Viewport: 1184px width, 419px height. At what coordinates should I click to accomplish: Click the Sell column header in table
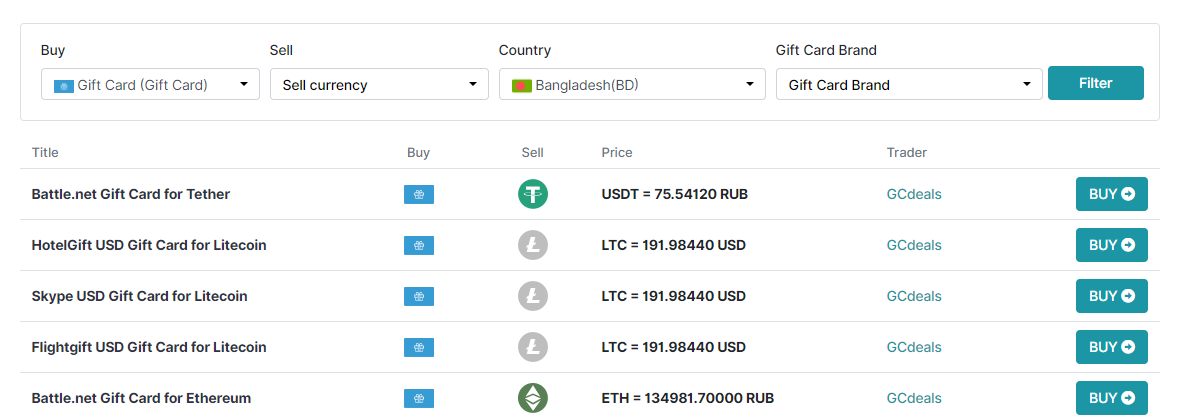(x=532, y=153)
